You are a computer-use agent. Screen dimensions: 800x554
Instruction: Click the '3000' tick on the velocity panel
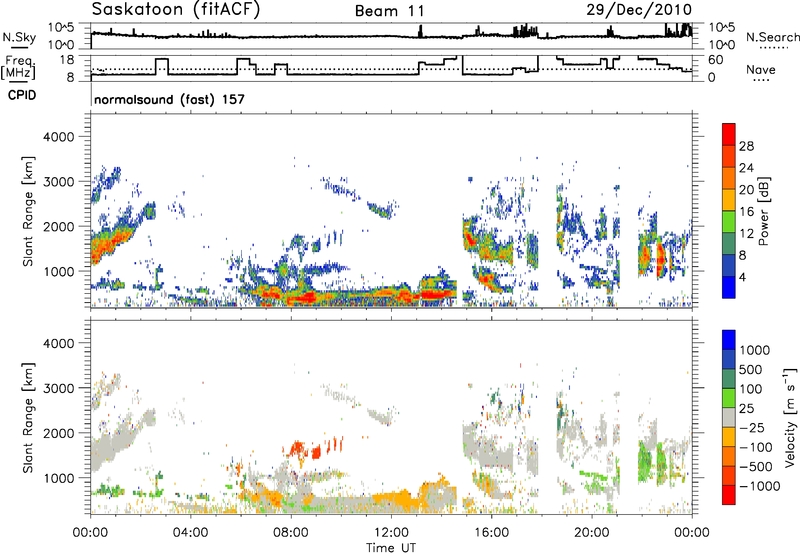point(59,388)
